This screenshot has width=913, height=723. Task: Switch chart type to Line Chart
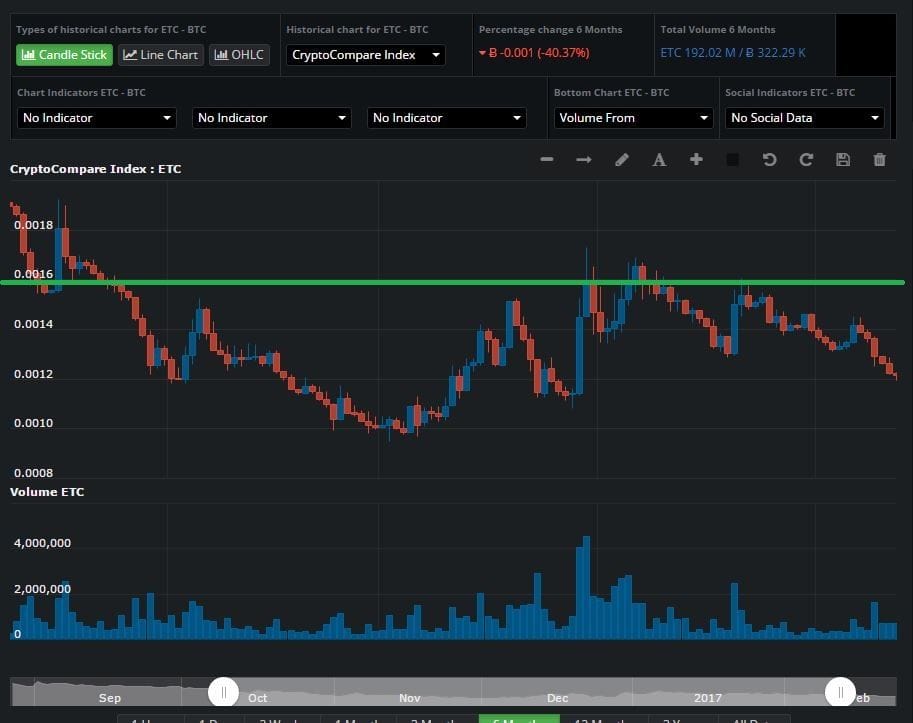pos(161,55)
